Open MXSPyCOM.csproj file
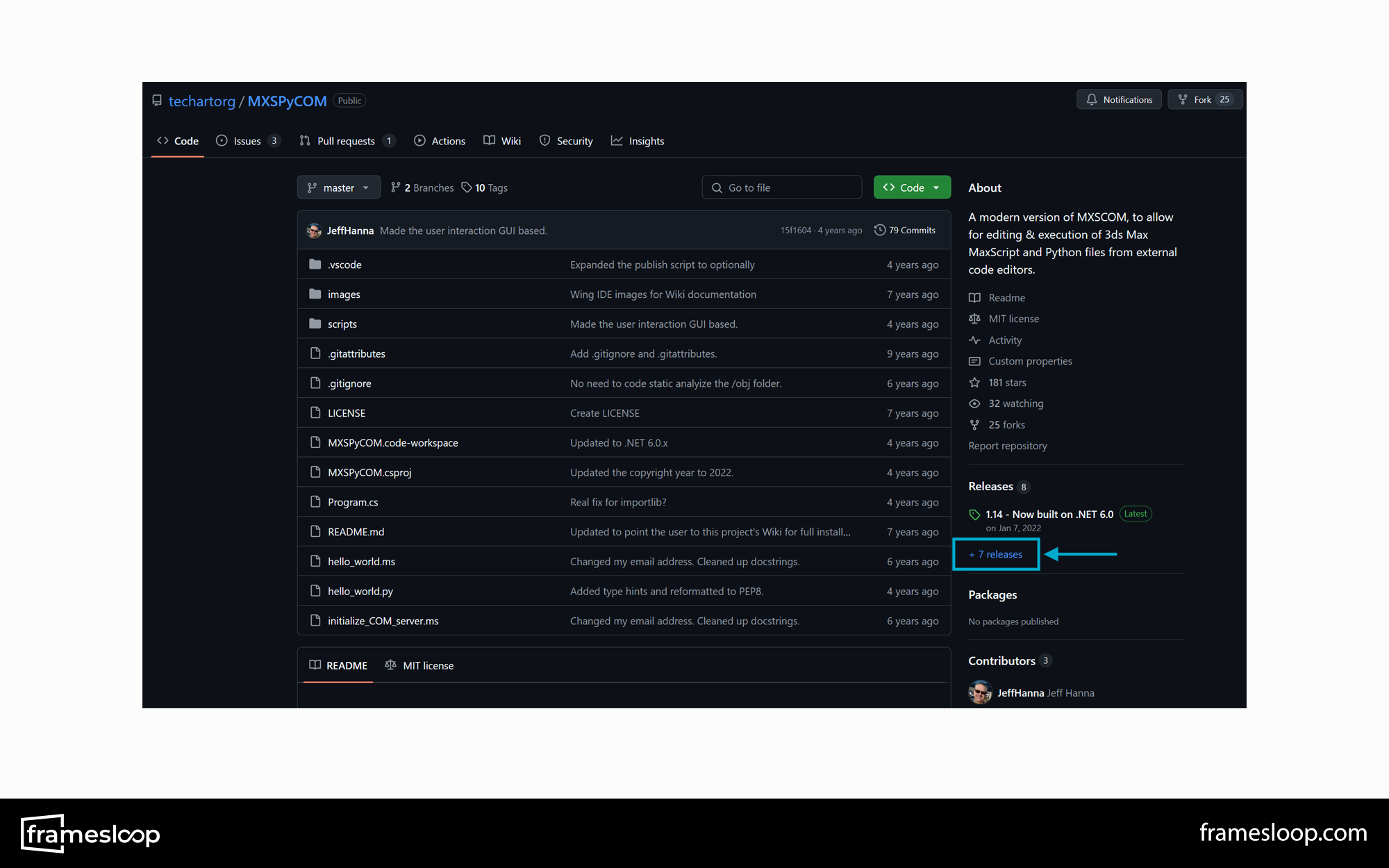The width and height of the screenshot is (1389, 868). (369, 473)
